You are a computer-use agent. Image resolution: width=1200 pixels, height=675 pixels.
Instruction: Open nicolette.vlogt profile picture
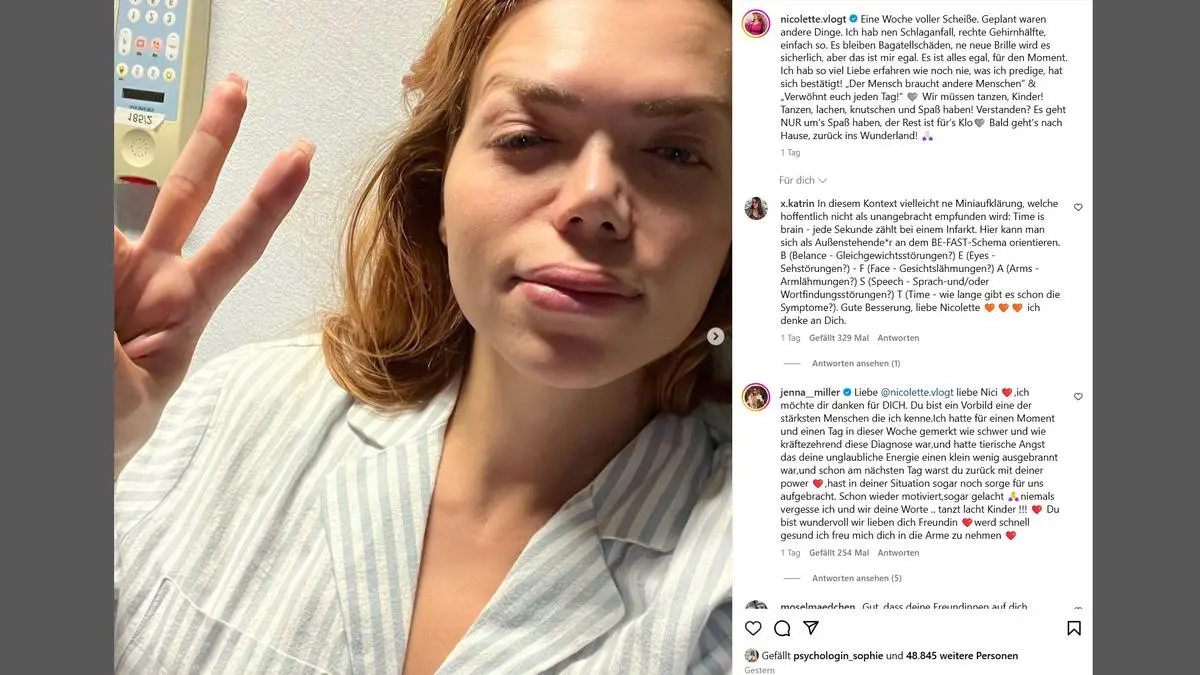[756, 23]
